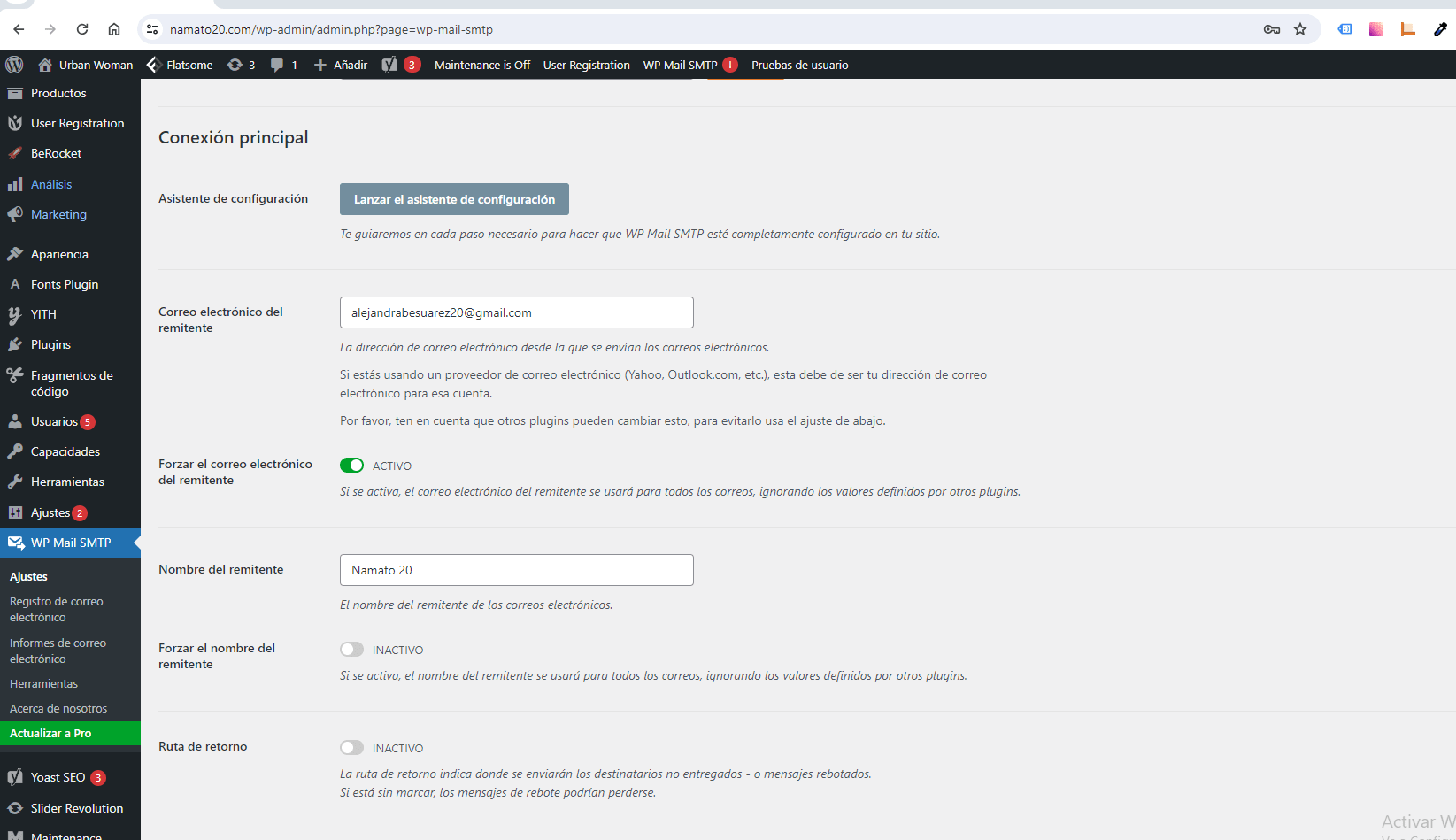Open the color picker eyedropper extension
This screenshot has height=840, width=1456.
pos(1440,29)
